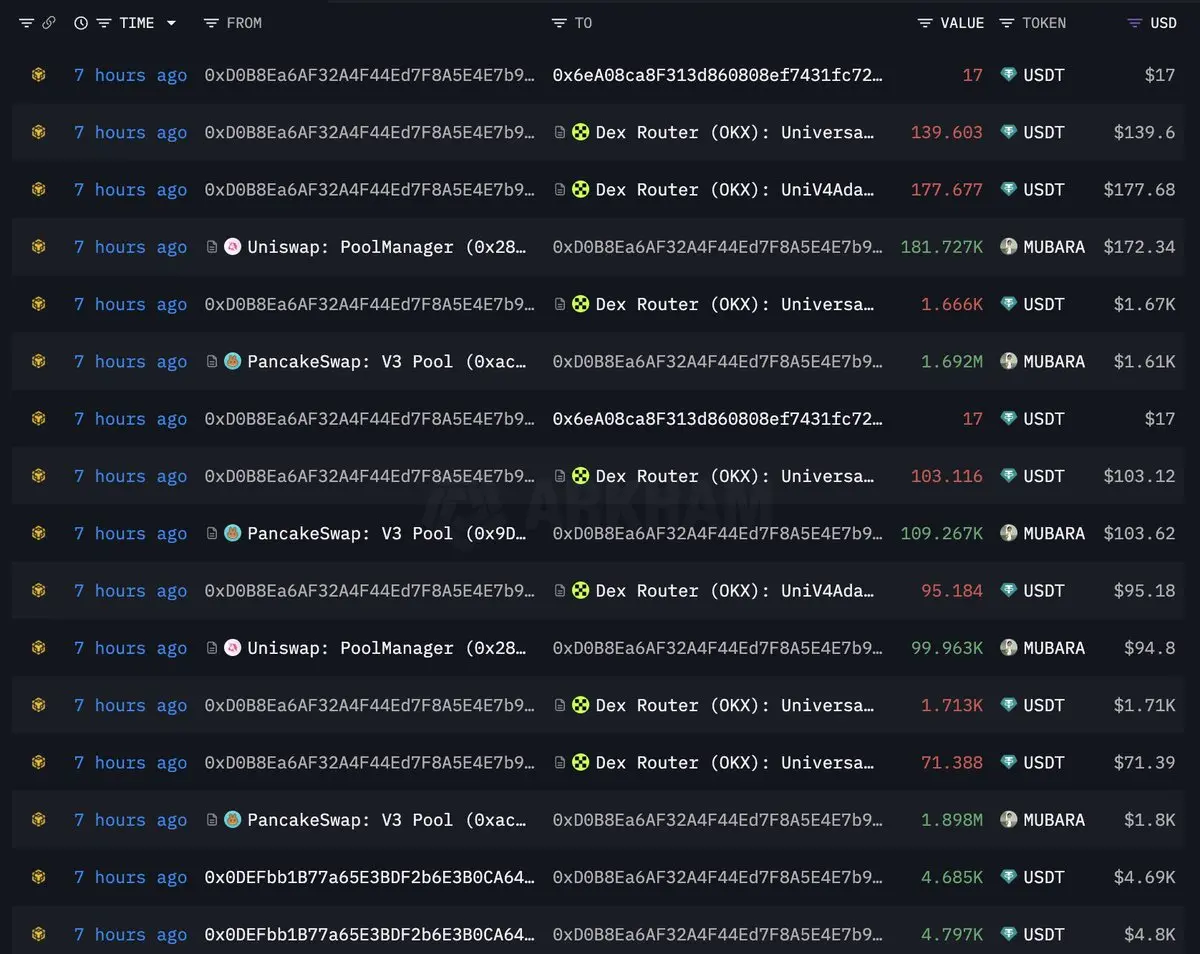Open the PancakeSwap V3 Pool (0xac) in the 1.692M row
The width and height of the screenshot is (1200, 954).
[386, 361]
